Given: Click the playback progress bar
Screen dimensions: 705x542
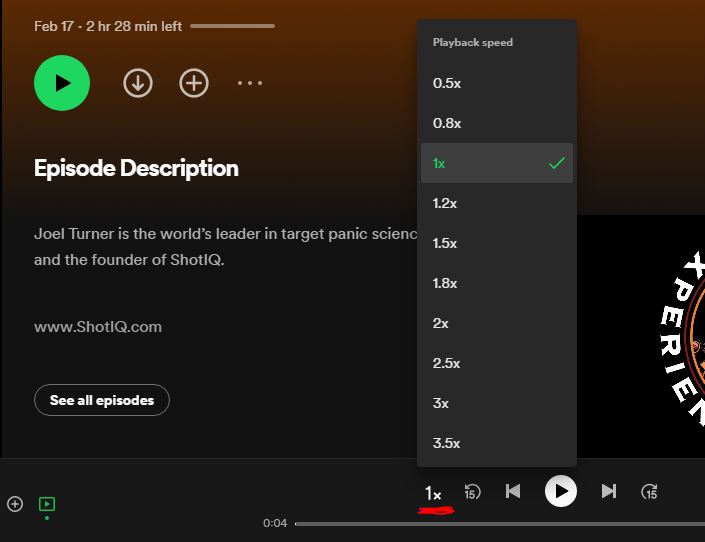Looking at the screenshot, I should (500, 524).
